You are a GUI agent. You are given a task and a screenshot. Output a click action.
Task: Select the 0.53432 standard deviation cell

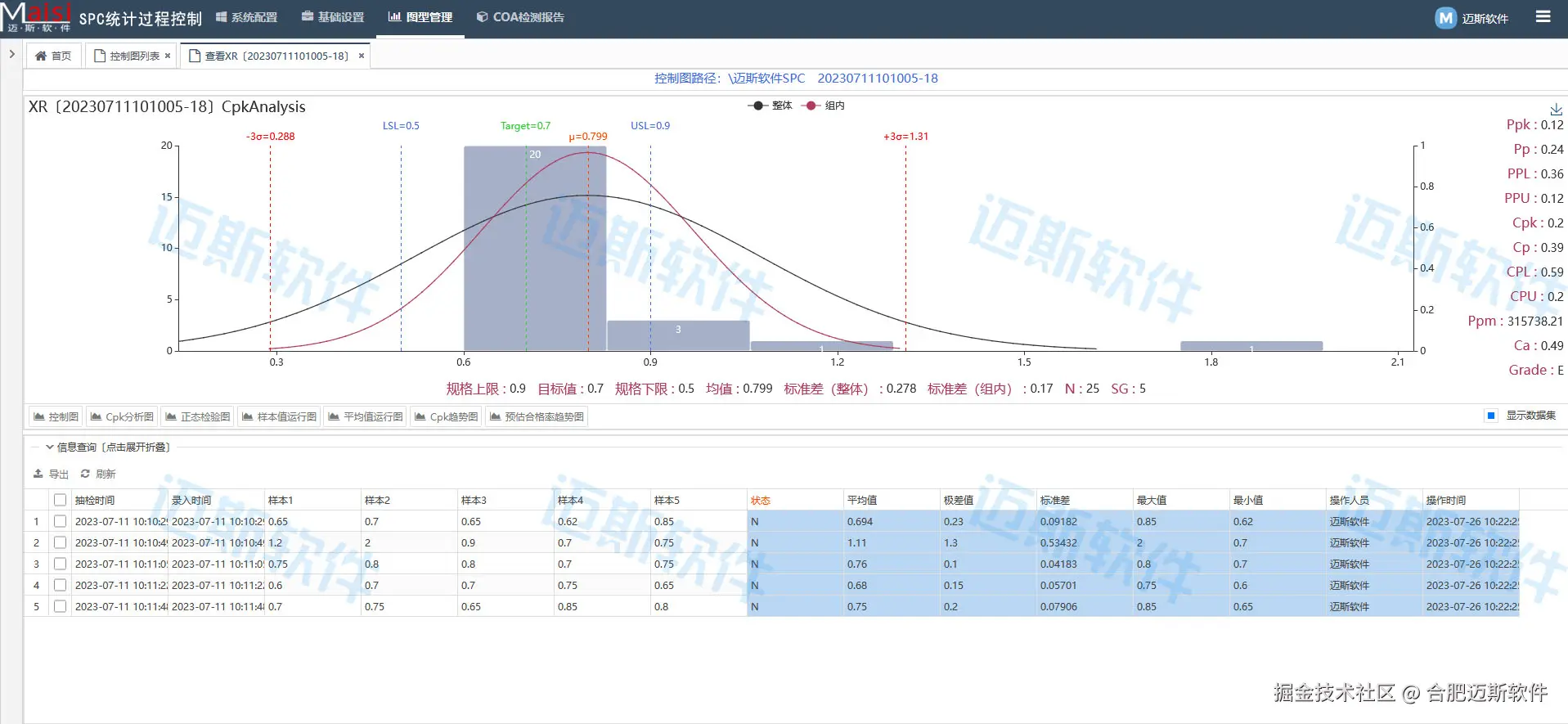[1085, 542]
